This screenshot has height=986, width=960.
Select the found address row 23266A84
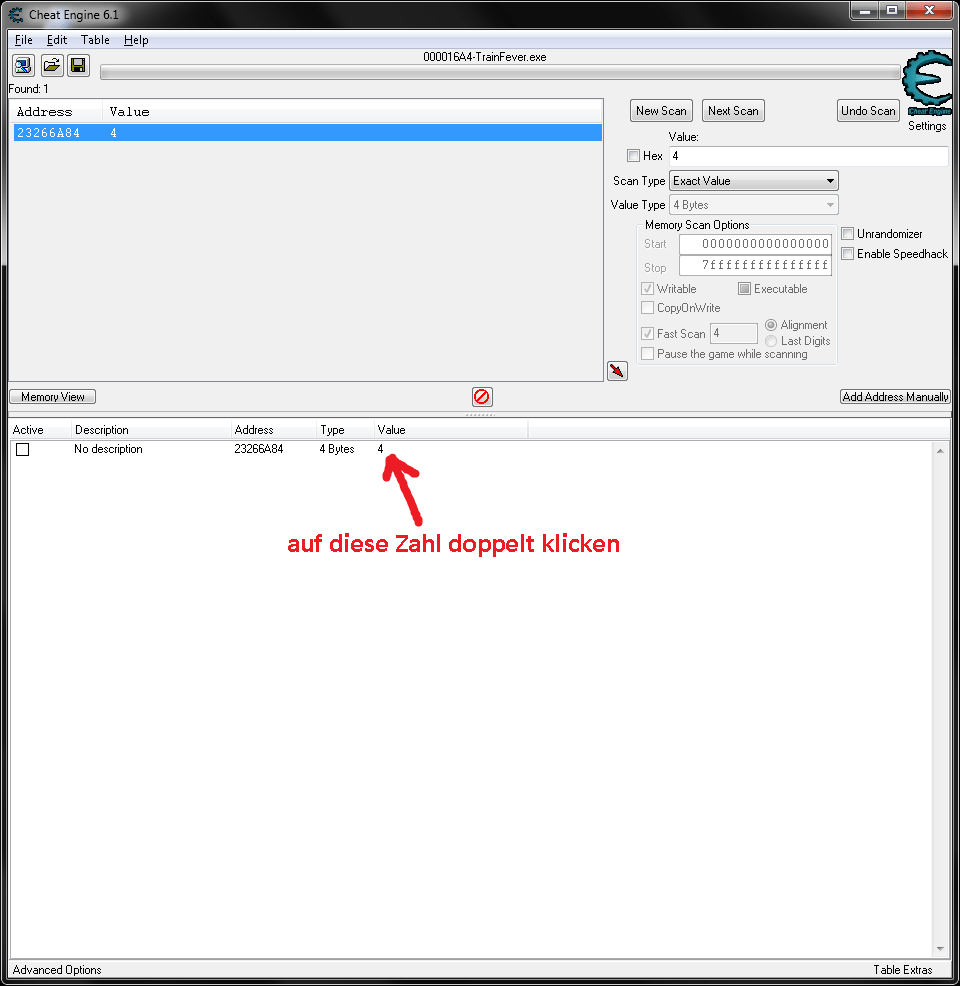click(307, 133)
